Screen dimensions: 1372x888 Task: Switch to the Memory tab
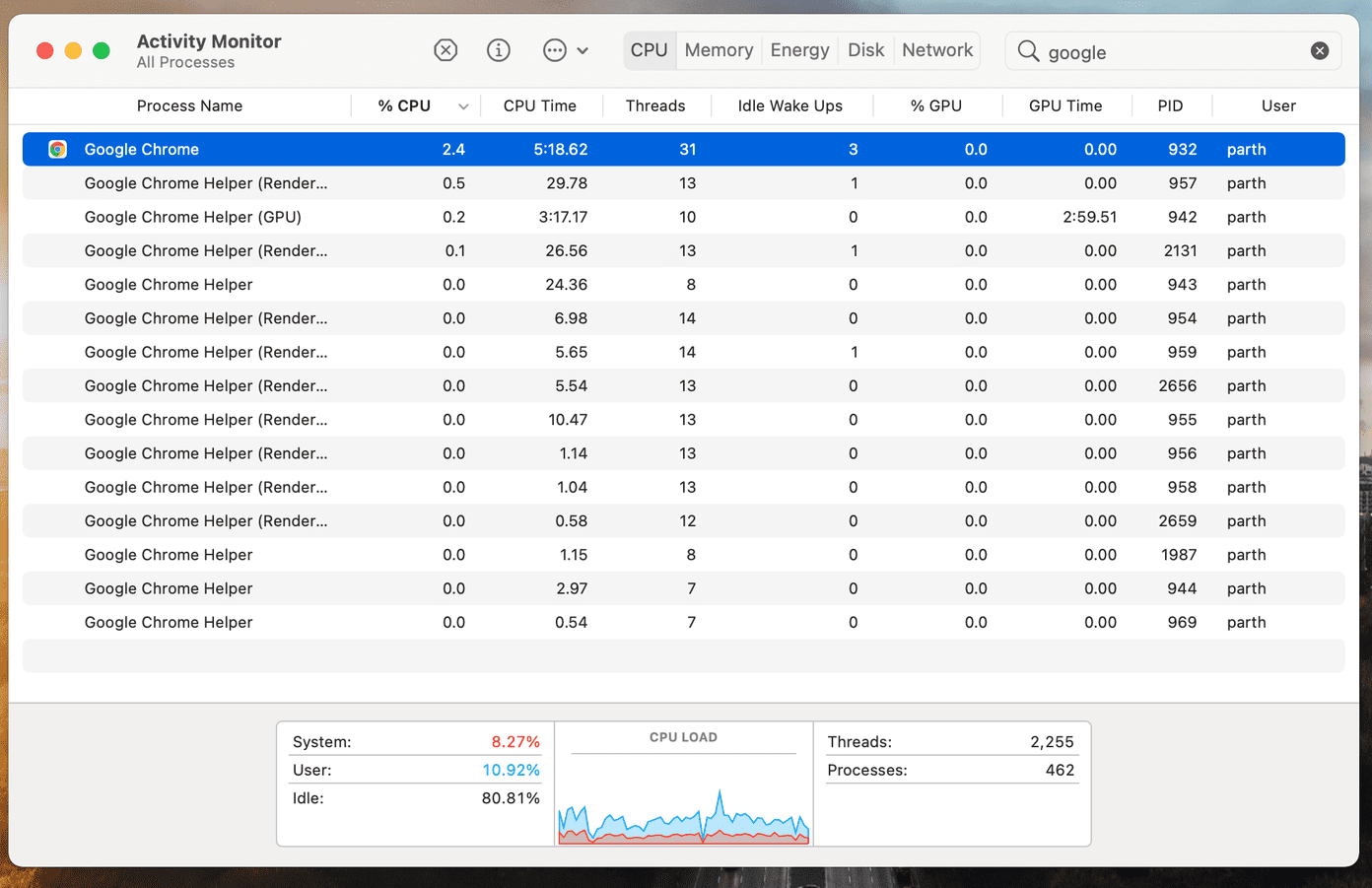(x=719, y=50)
